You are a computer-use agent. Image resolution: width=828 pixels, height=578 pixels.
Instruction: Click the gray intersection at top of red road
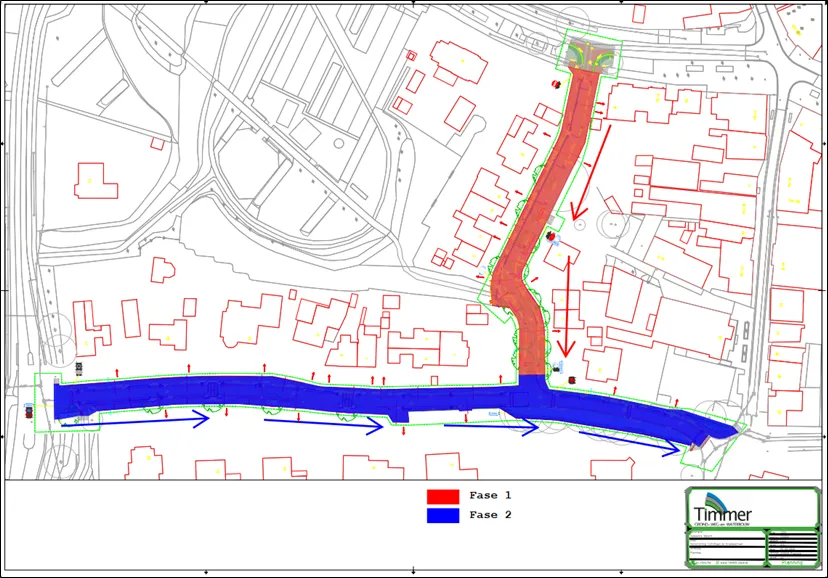click(590, 55)
